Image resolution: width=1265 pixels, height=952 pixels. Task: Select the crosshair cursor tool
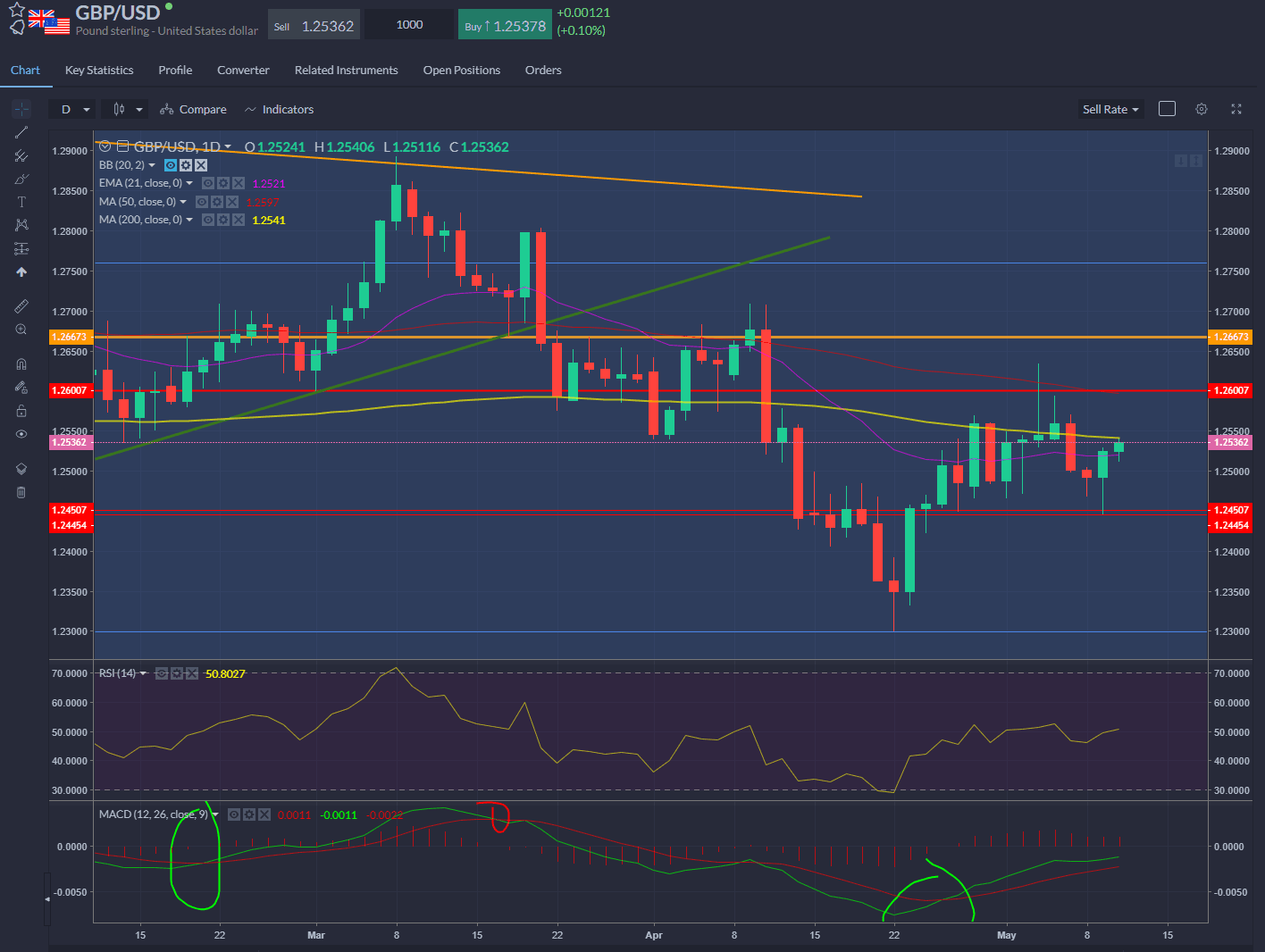21,109
